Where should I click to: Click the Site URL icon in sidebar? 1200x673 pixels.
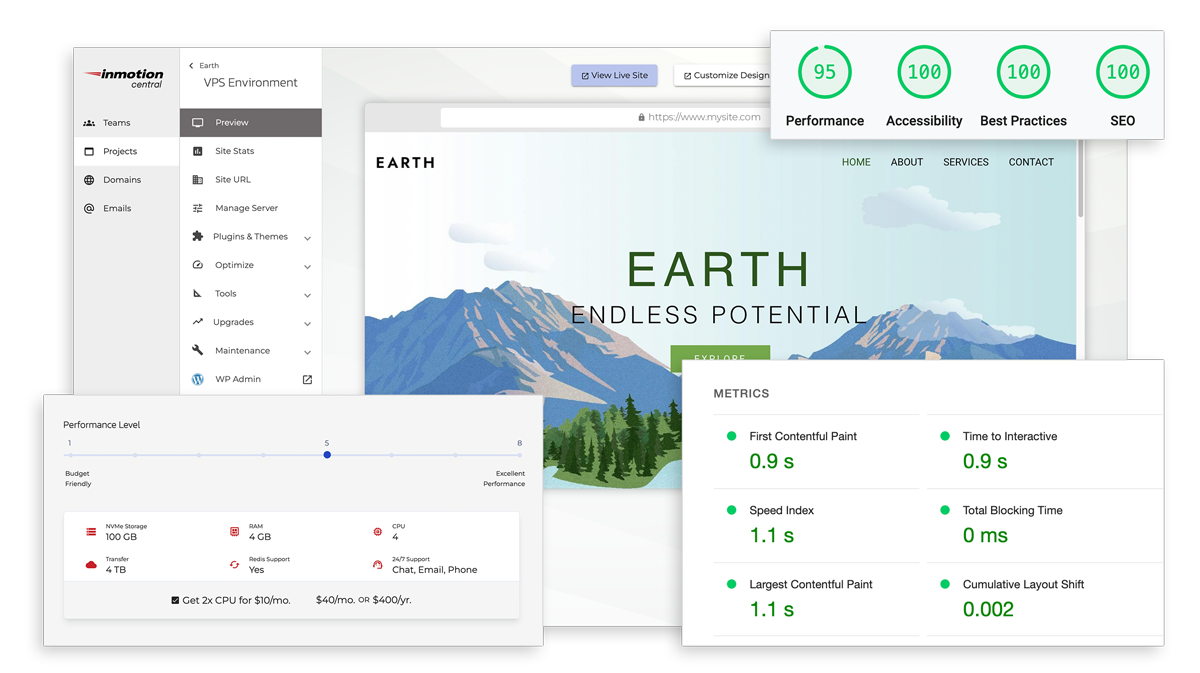(197, 180)
